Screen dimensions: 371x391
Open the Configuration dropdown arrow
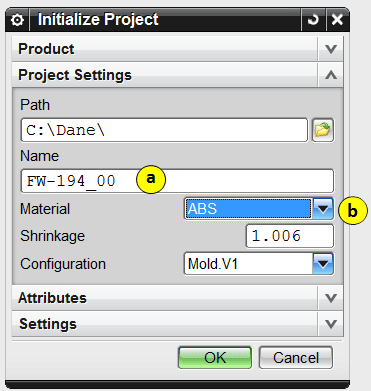[x=323, y=264]
